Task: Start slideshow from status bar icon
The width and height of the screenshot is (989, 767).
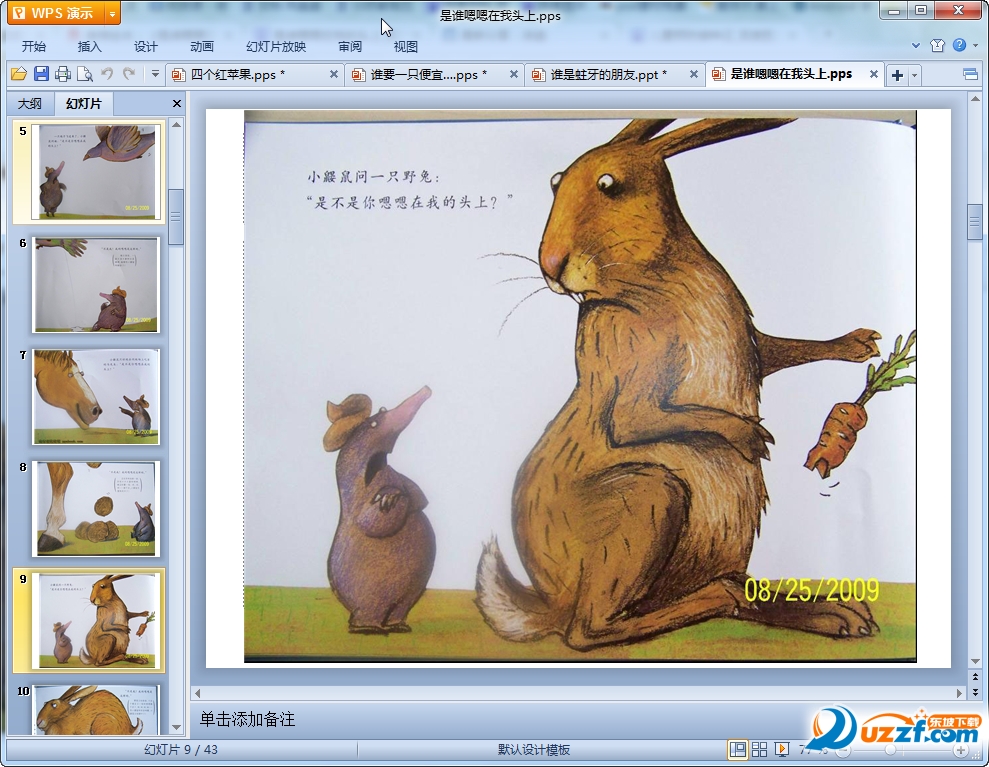Action: click(x=782, y=749)
